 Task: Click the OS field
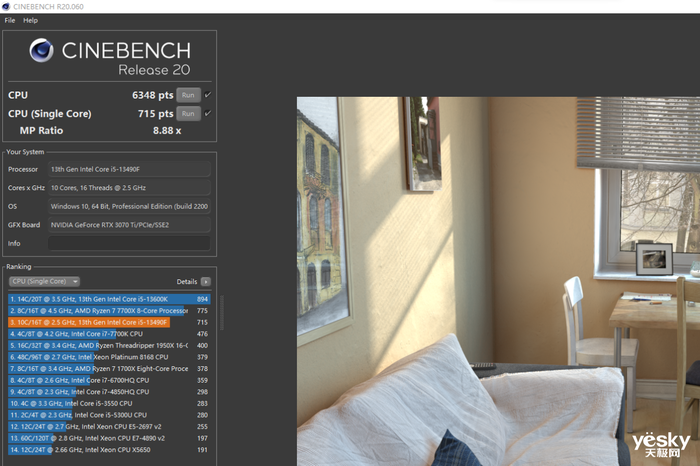(129, 206)
